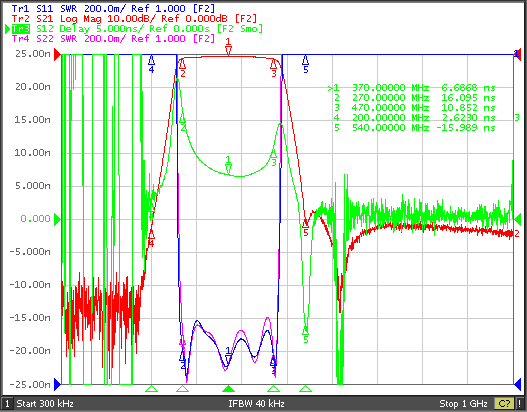
Task: Click the green reference triangle at the left 0.000 line
Action: (x=57, y=219)
